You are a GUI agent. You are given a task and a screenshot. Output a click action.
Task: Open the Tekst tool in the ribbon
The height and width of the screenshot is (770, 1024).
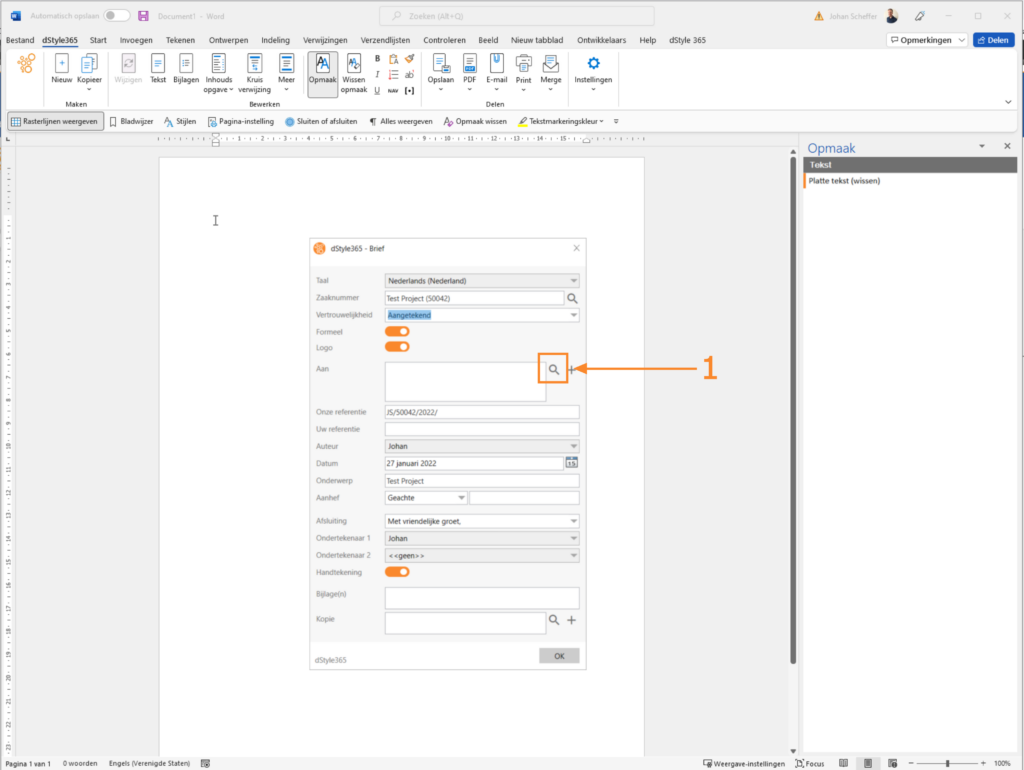pyautogui.click(x=157, y=64)
